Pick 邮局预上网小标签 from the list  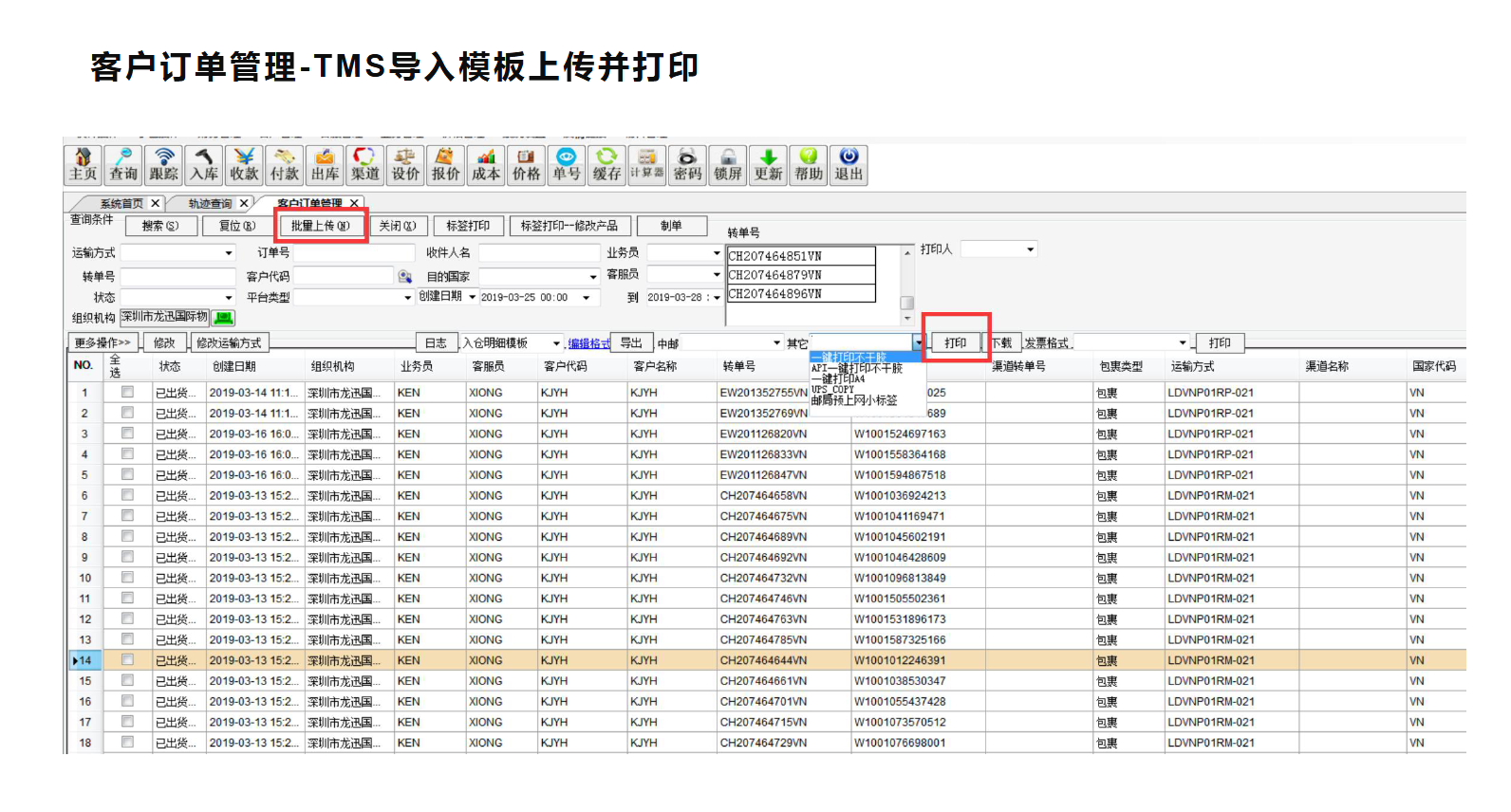click(854, 400)
